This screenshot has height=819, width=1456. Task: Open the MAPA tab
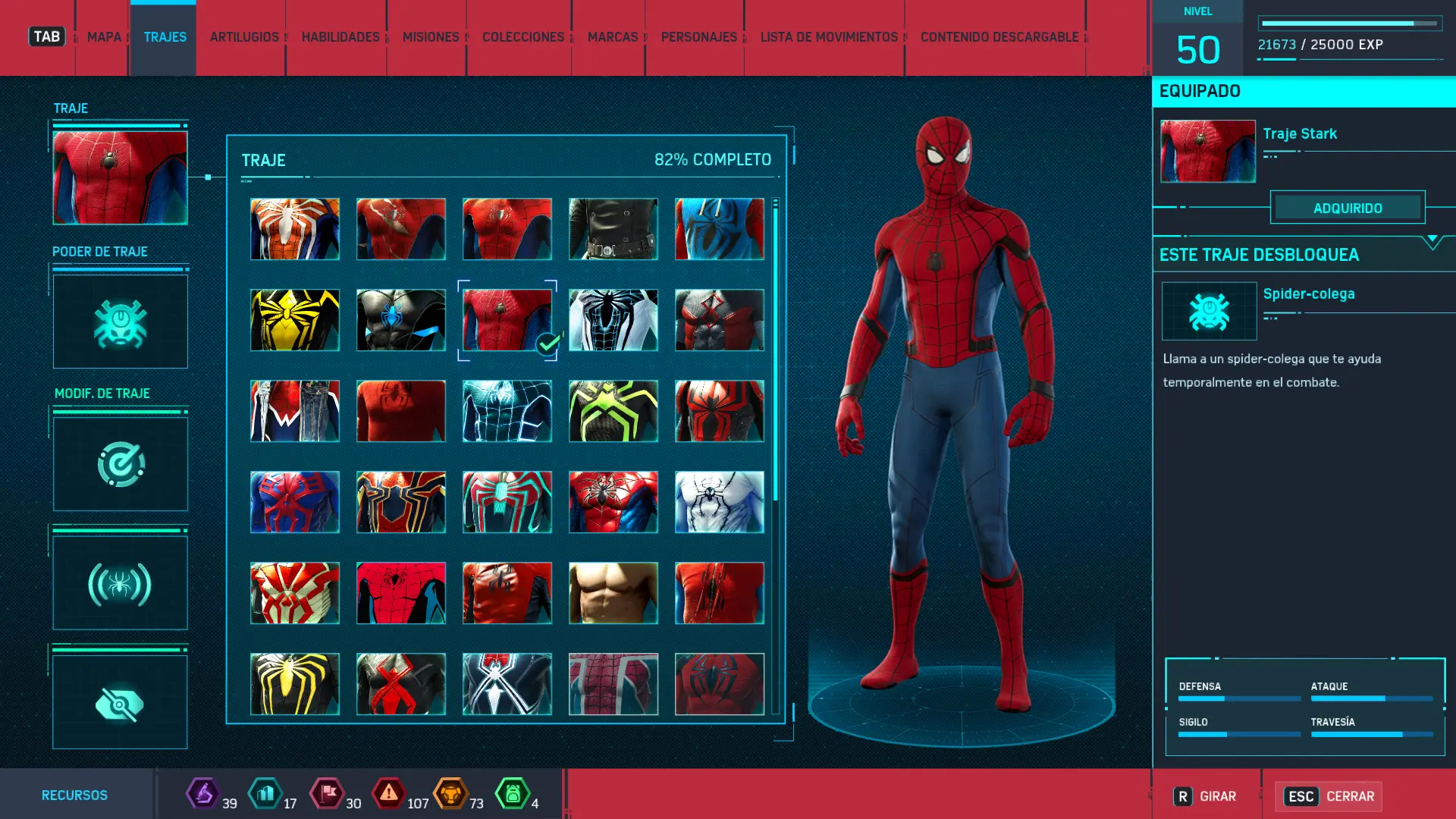104,36
